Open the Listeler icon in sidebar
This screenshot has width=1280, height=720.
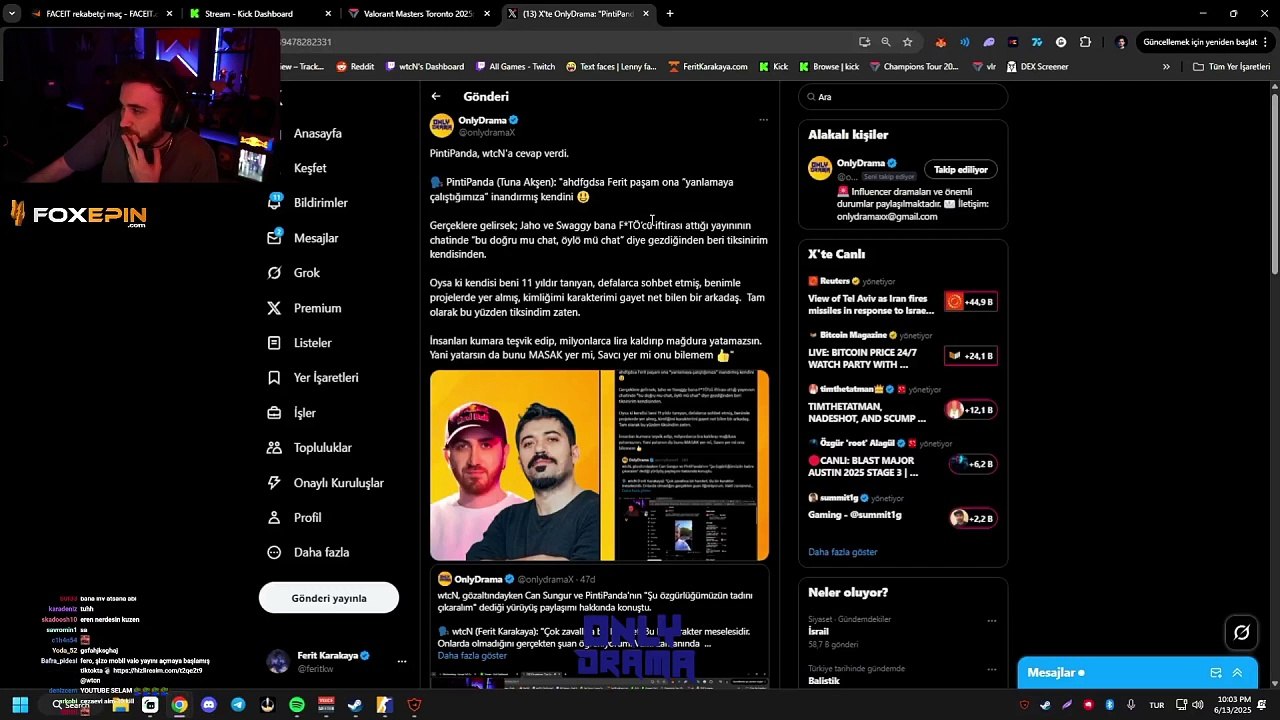[274, 343]
